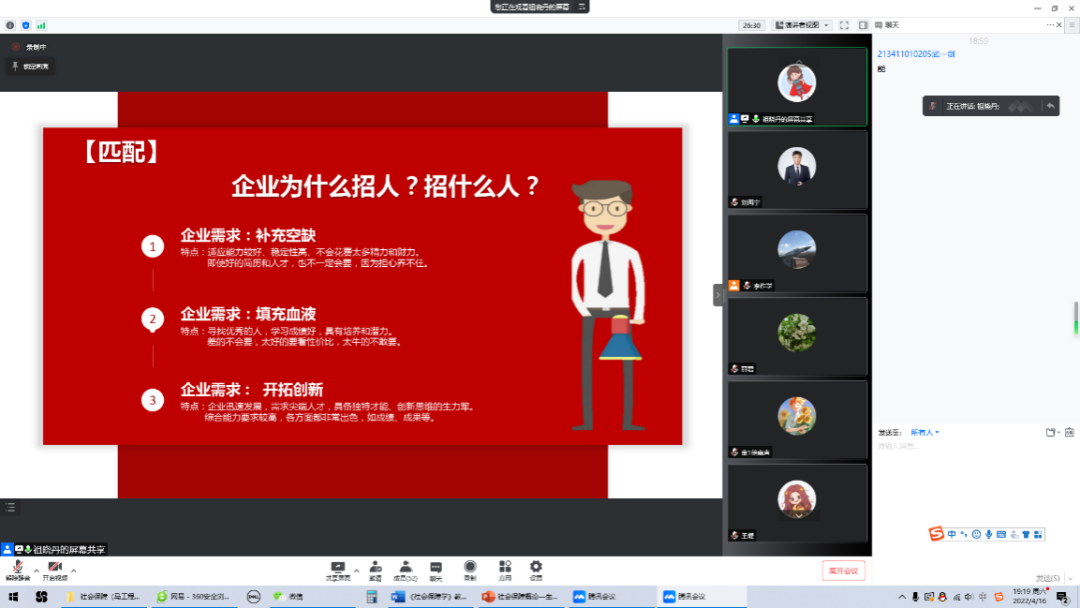1080x608 pixels.
Task: Unmute the microphone in the meeting toolbar
Action: point(16,569)
